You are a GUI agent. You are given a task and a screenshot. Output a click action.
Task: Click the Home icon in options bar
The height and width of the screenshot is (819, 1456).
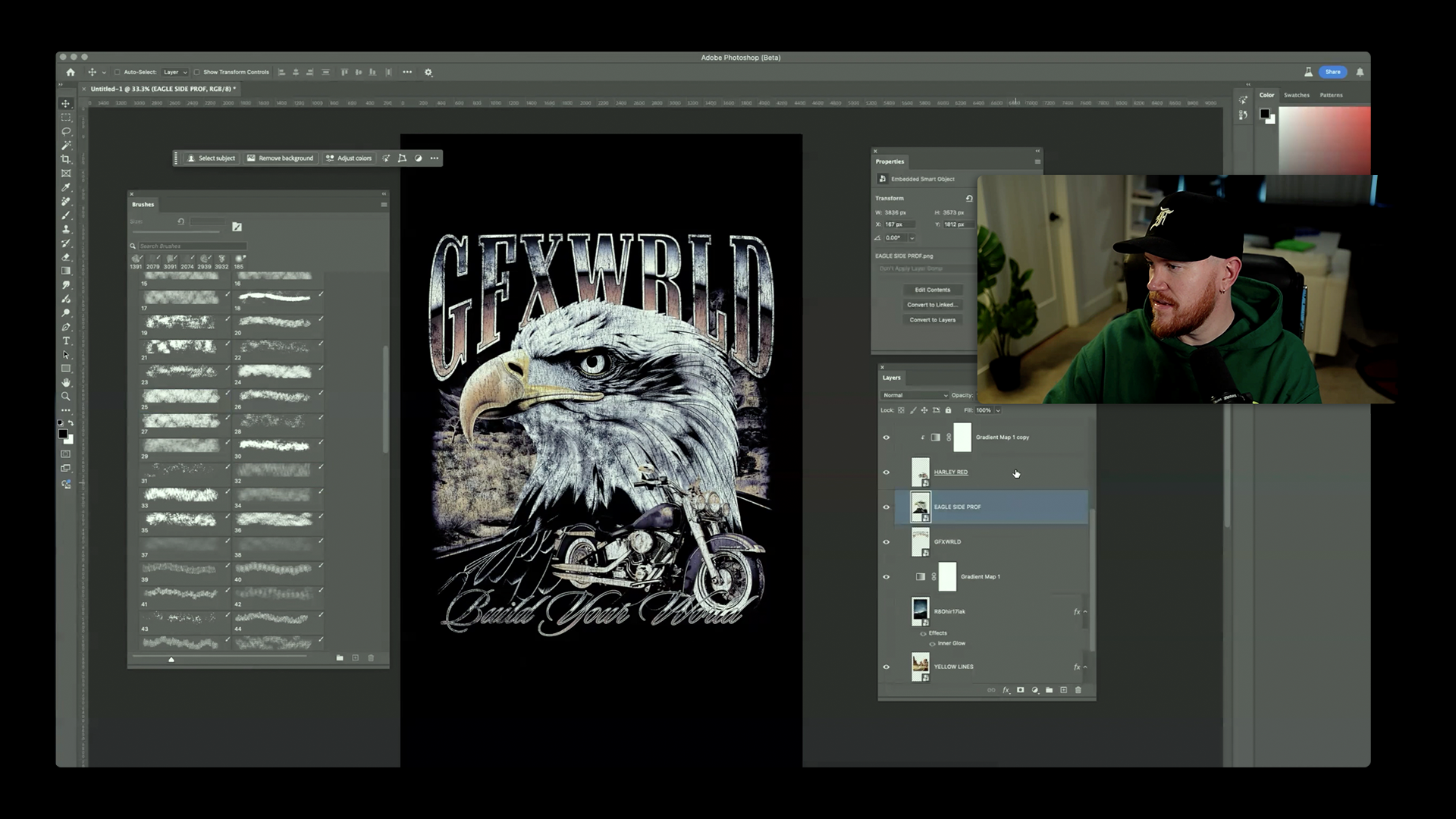tap(71, 72)
